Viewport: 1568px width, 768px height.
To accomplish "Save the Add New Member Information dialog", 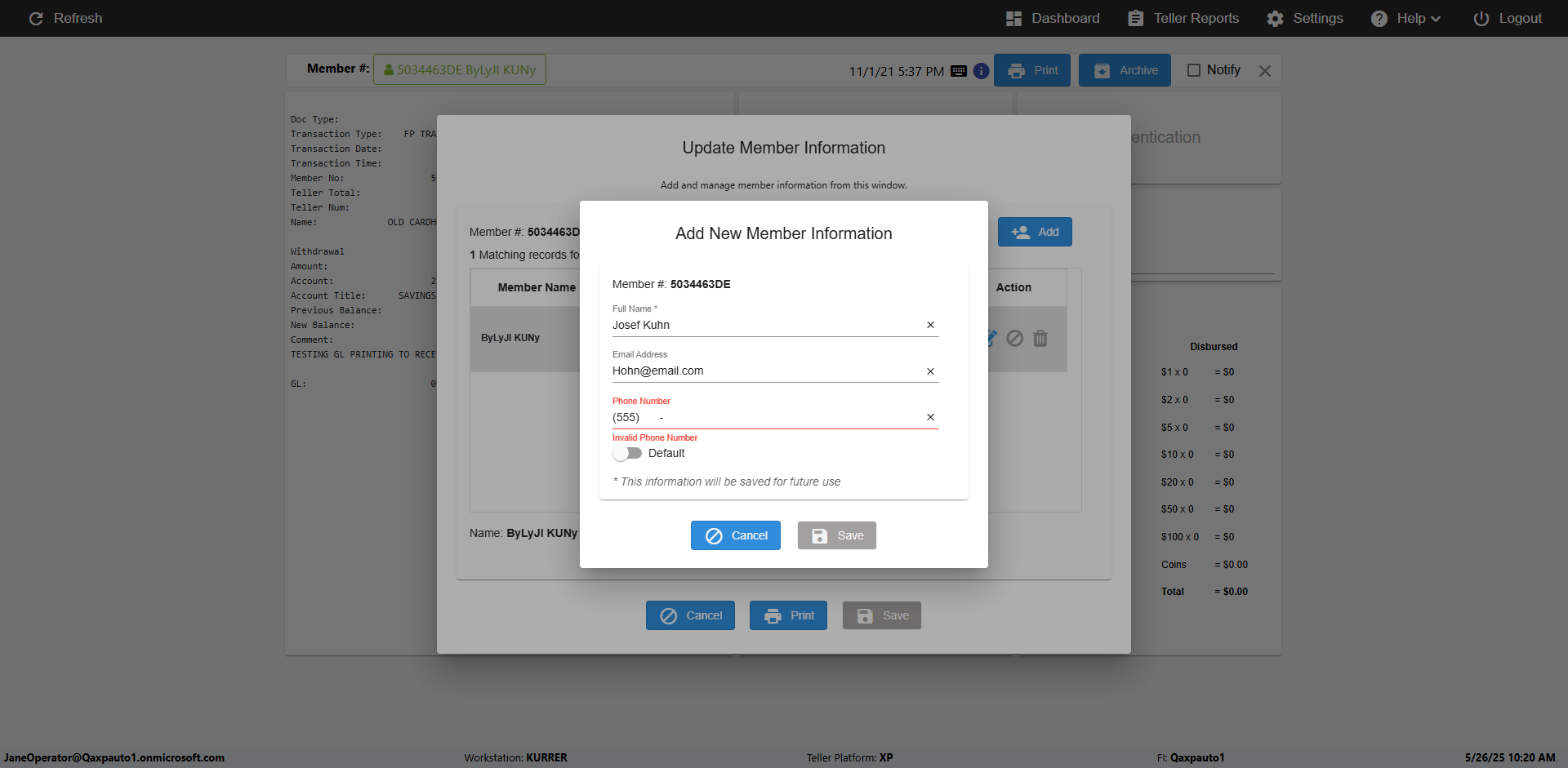I will (x=837, y=535).
